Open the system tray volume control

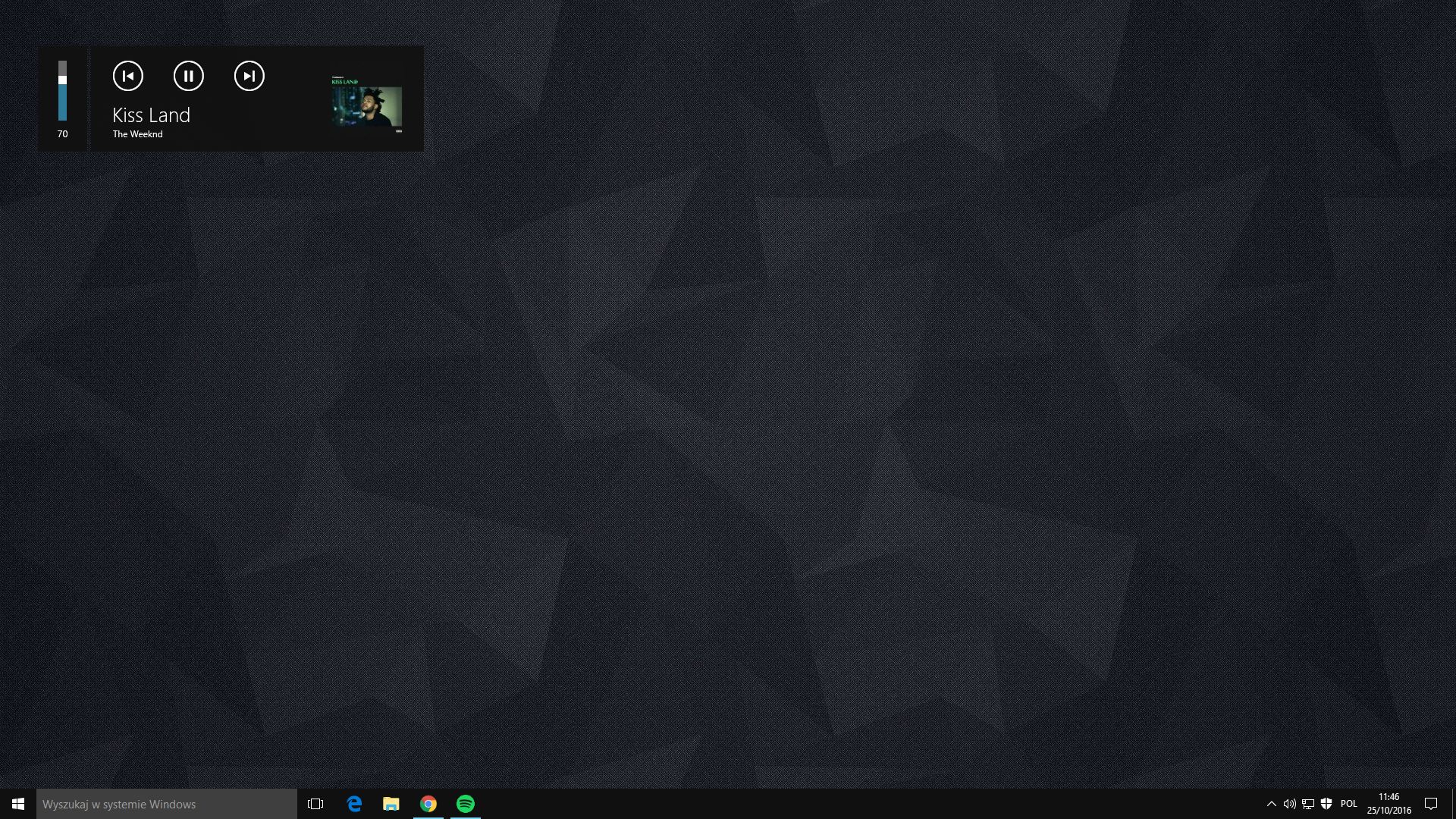click(x=1289, y=804)
